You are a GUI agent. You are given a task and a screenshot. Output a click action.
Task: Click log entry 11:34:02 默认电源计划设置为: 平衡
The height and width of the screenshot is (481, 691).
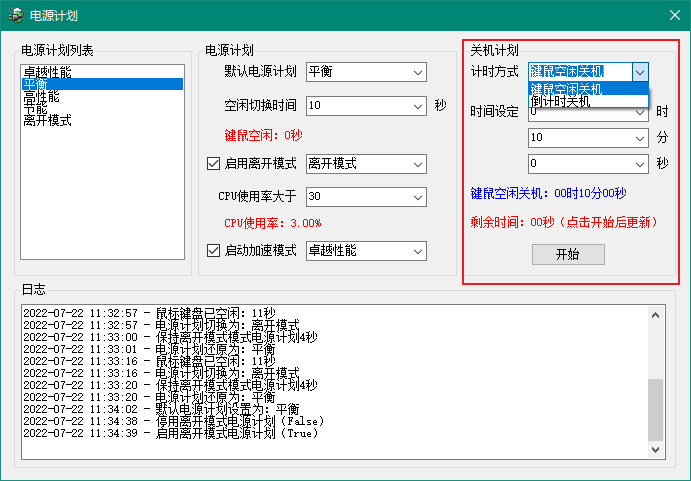pyautogui.click(x=161, y=409)
